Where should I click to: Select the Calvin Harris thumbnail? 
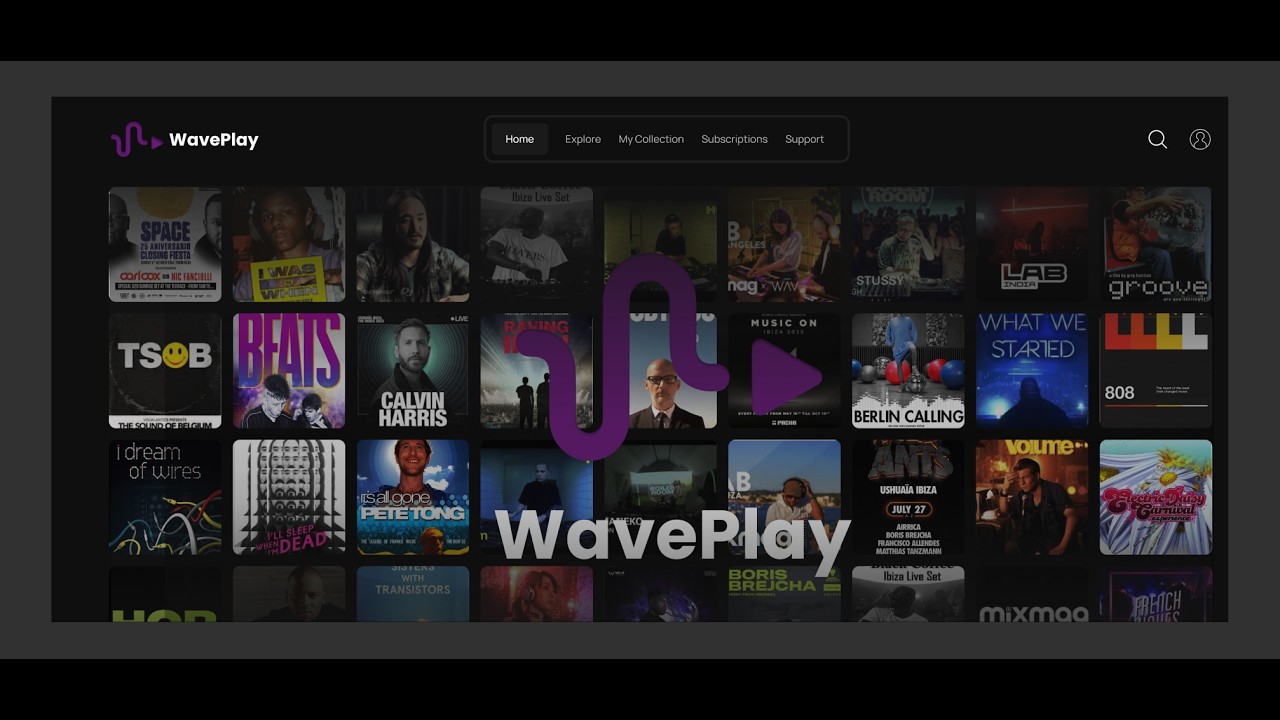(413, 371)
